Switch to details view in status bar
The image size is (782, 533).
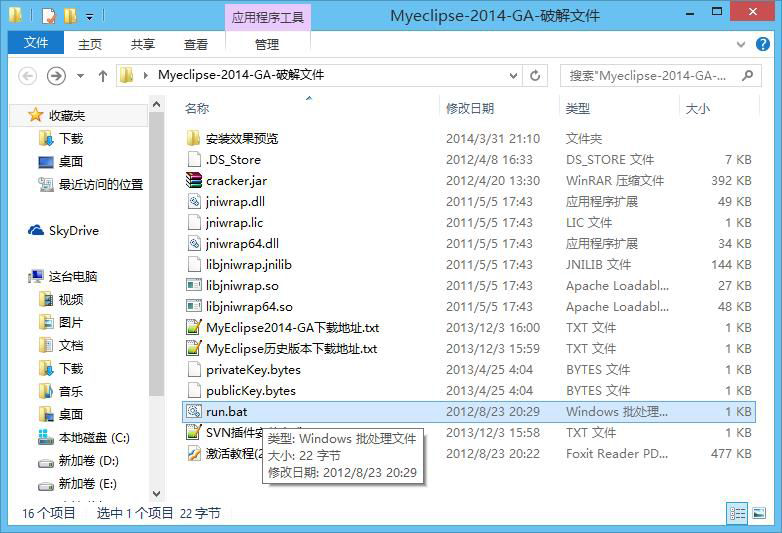(x=737, y=514)
